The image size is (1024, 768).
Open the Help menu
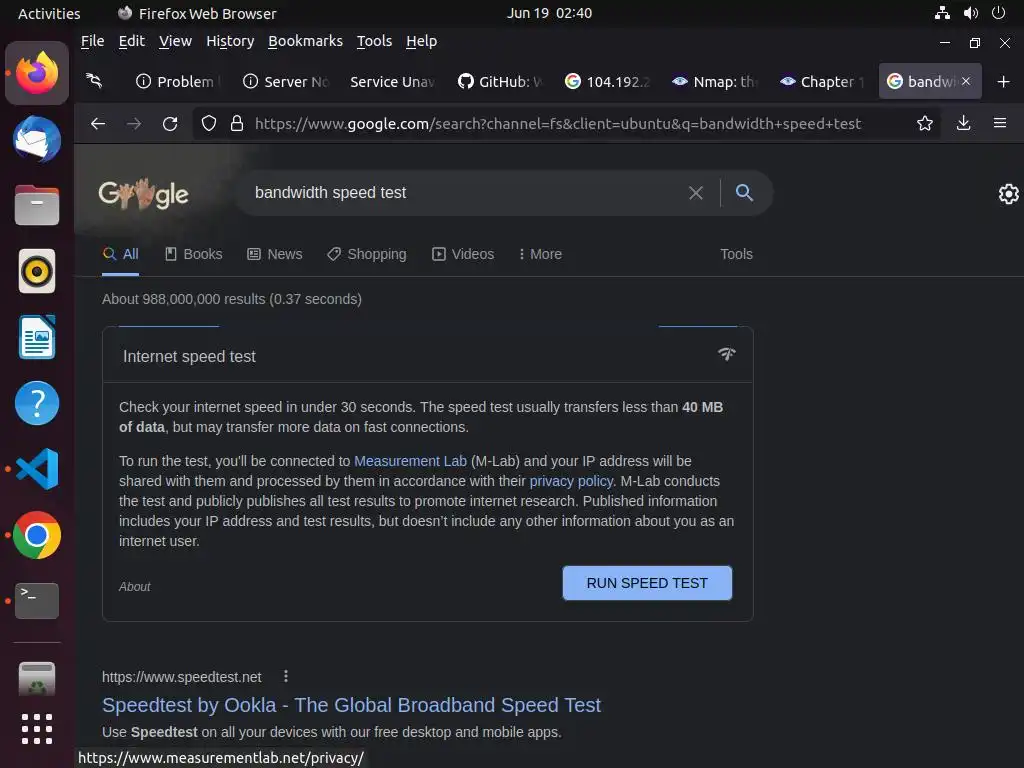pyautogui.click(x=421, y=41)
